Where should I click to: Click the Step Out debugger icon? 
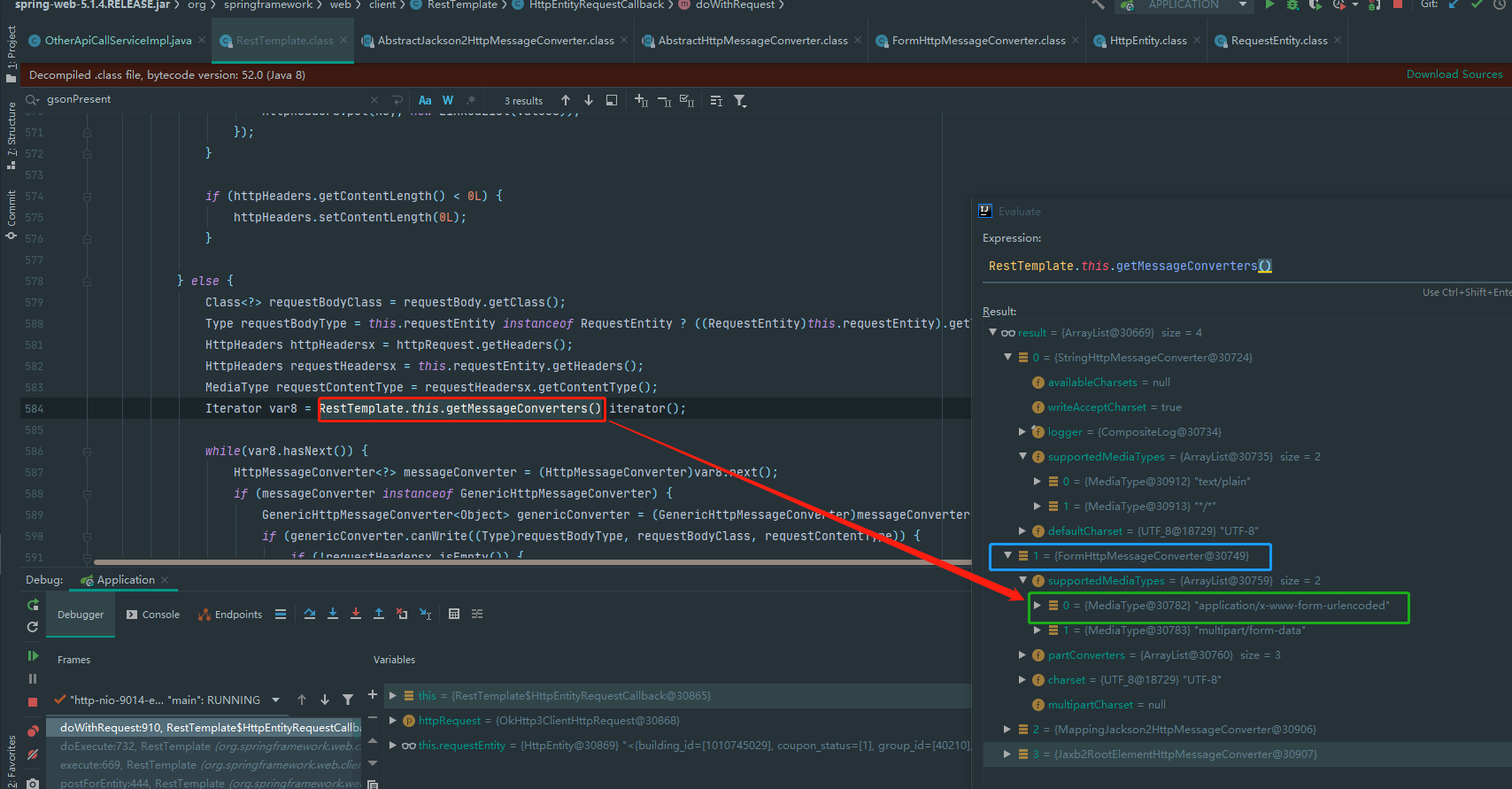tap(379, 614)
